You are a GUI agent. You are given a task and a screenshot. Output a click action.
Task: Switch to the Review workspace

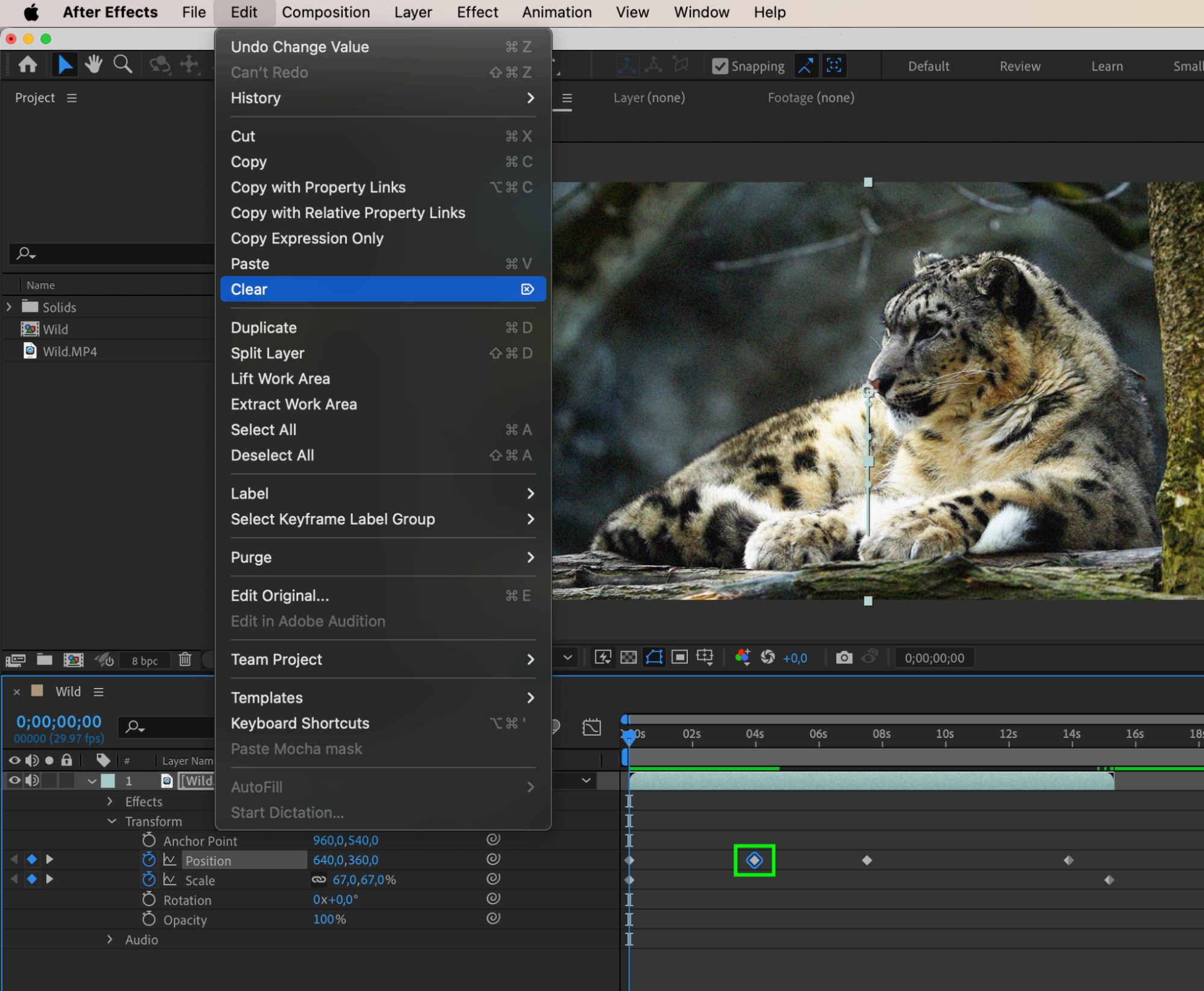pyautogui.click(x=1020, y=66)
